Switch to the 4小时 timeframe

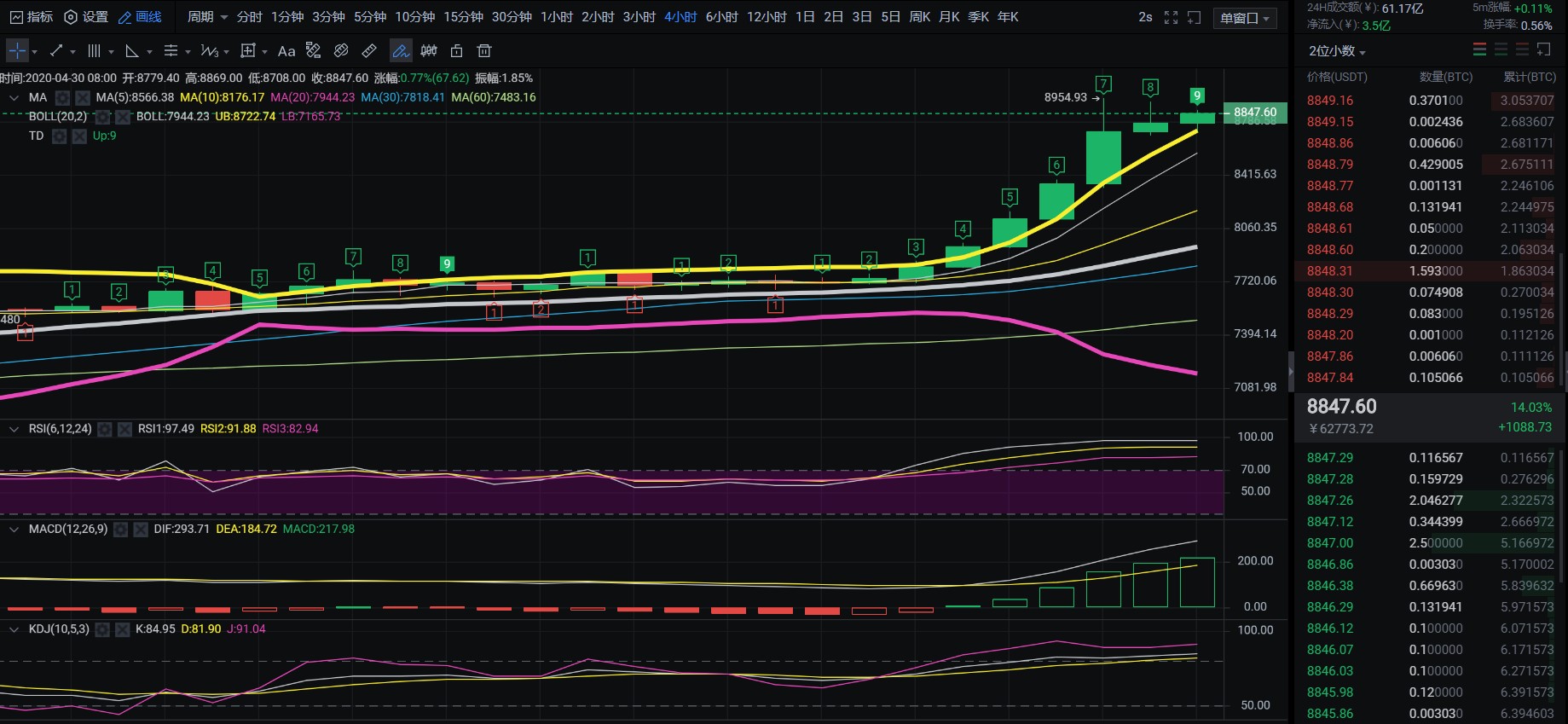(x=680, y=17)
